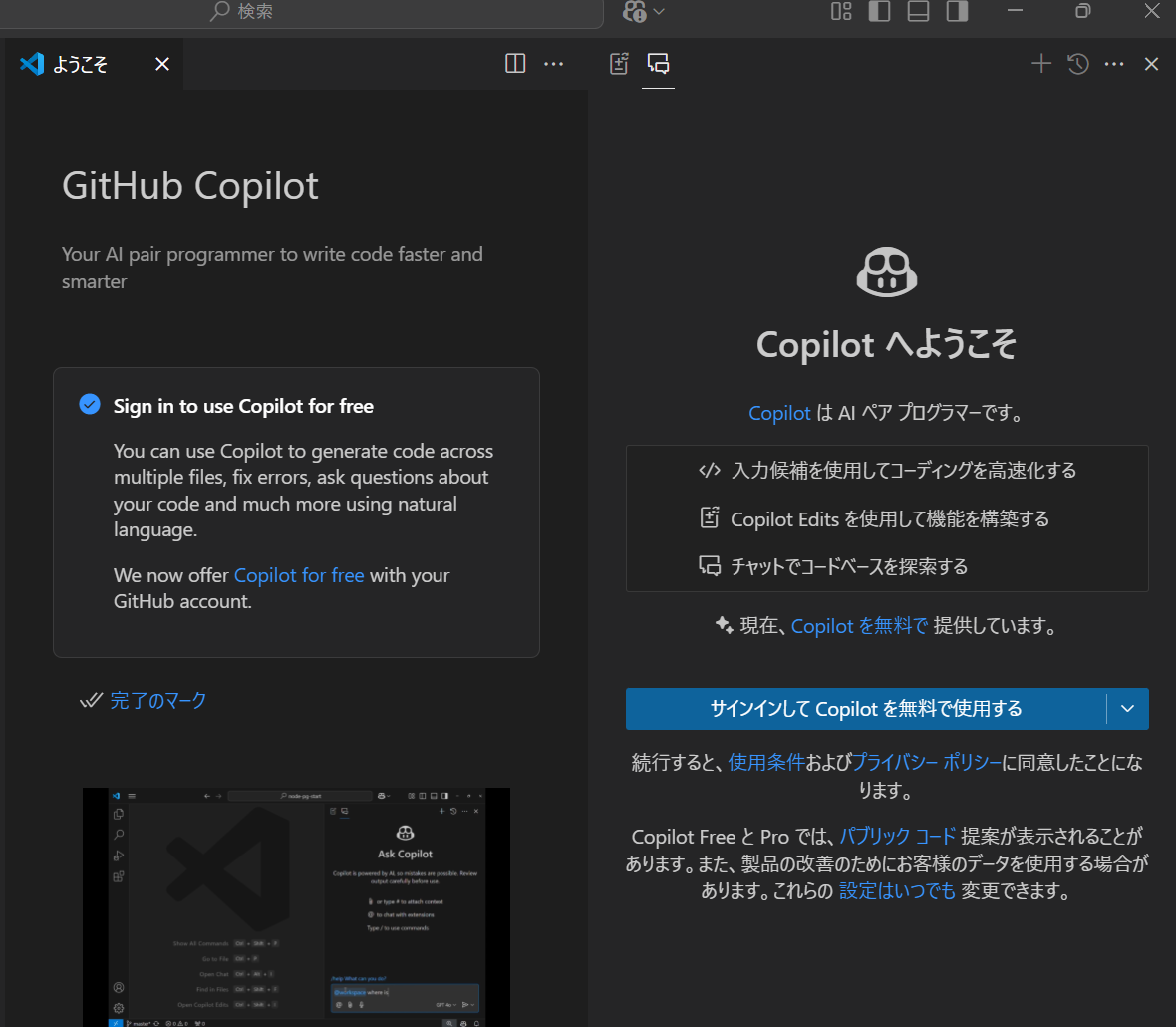Click the Copilot robot logo above the welcome text
Viewport: 1176px width, 1027px height.
(886, 271)
